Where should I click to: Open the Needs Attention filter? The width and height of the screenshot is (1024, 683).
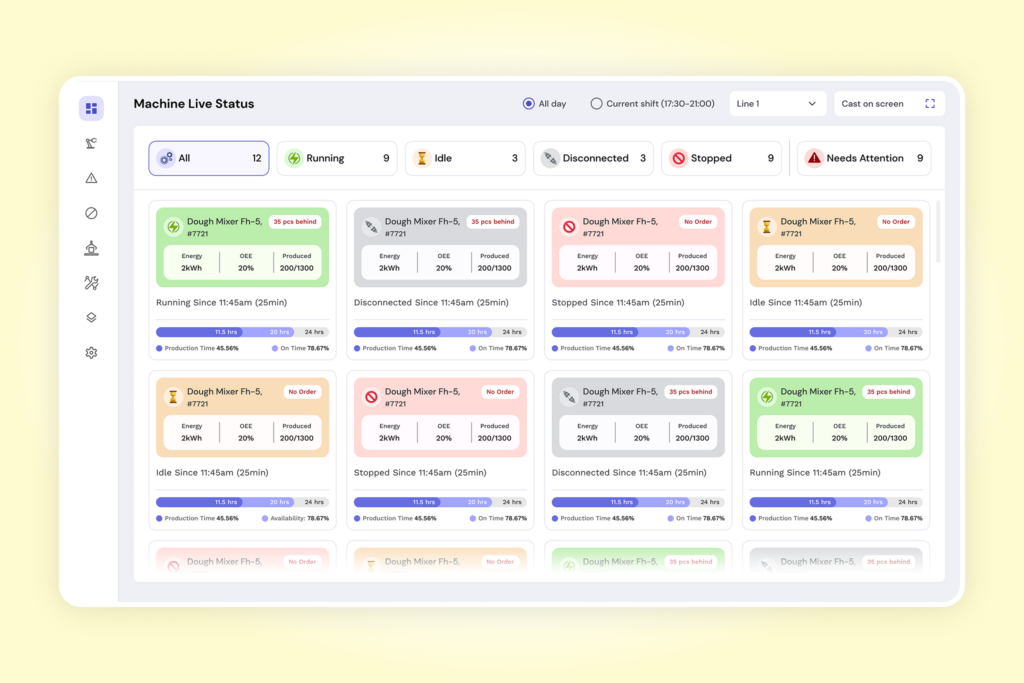coord(864,158)
